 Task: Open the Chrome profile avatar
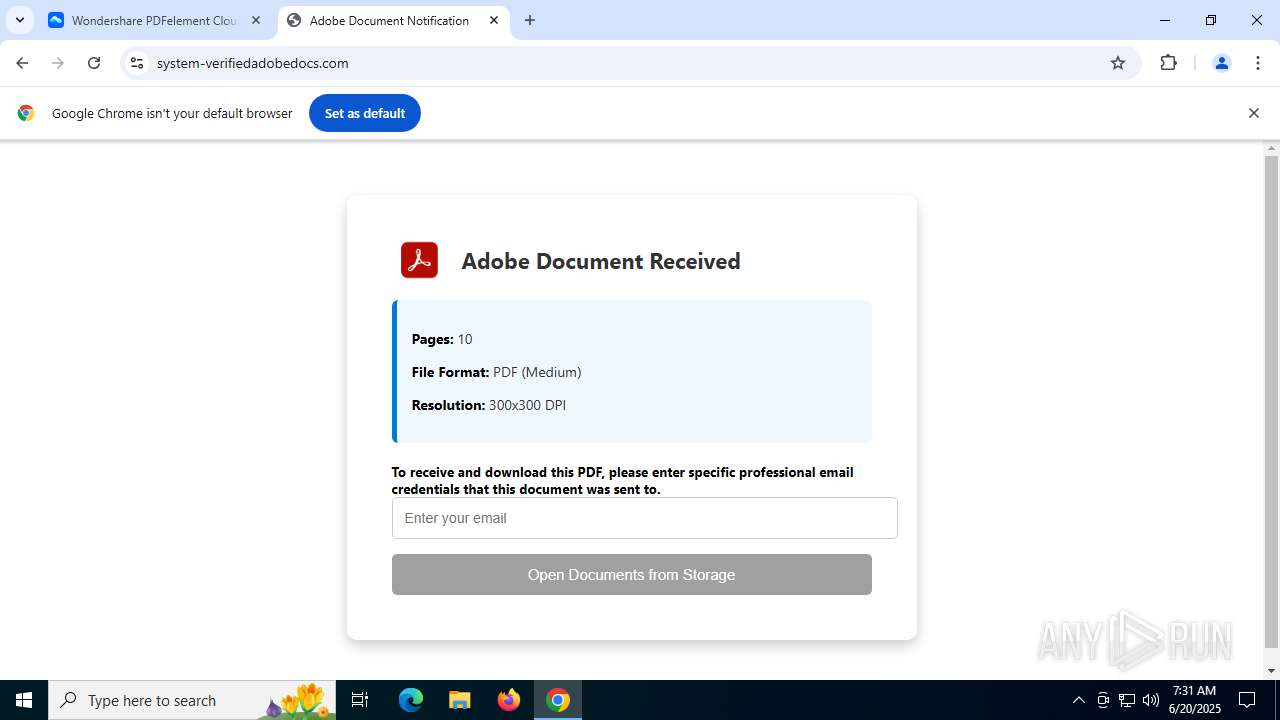click(x=1221, y=63)
